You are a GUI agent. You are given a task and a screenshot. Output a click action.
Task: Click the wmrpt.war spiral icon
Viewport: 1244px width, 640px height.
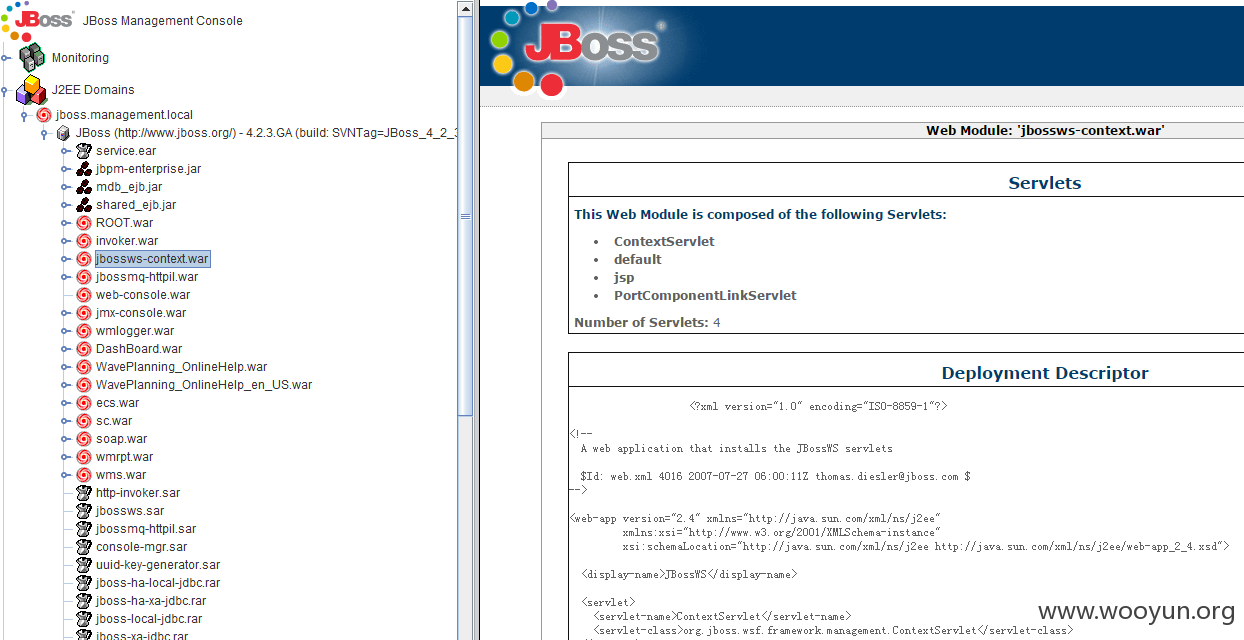pos(84,457)
